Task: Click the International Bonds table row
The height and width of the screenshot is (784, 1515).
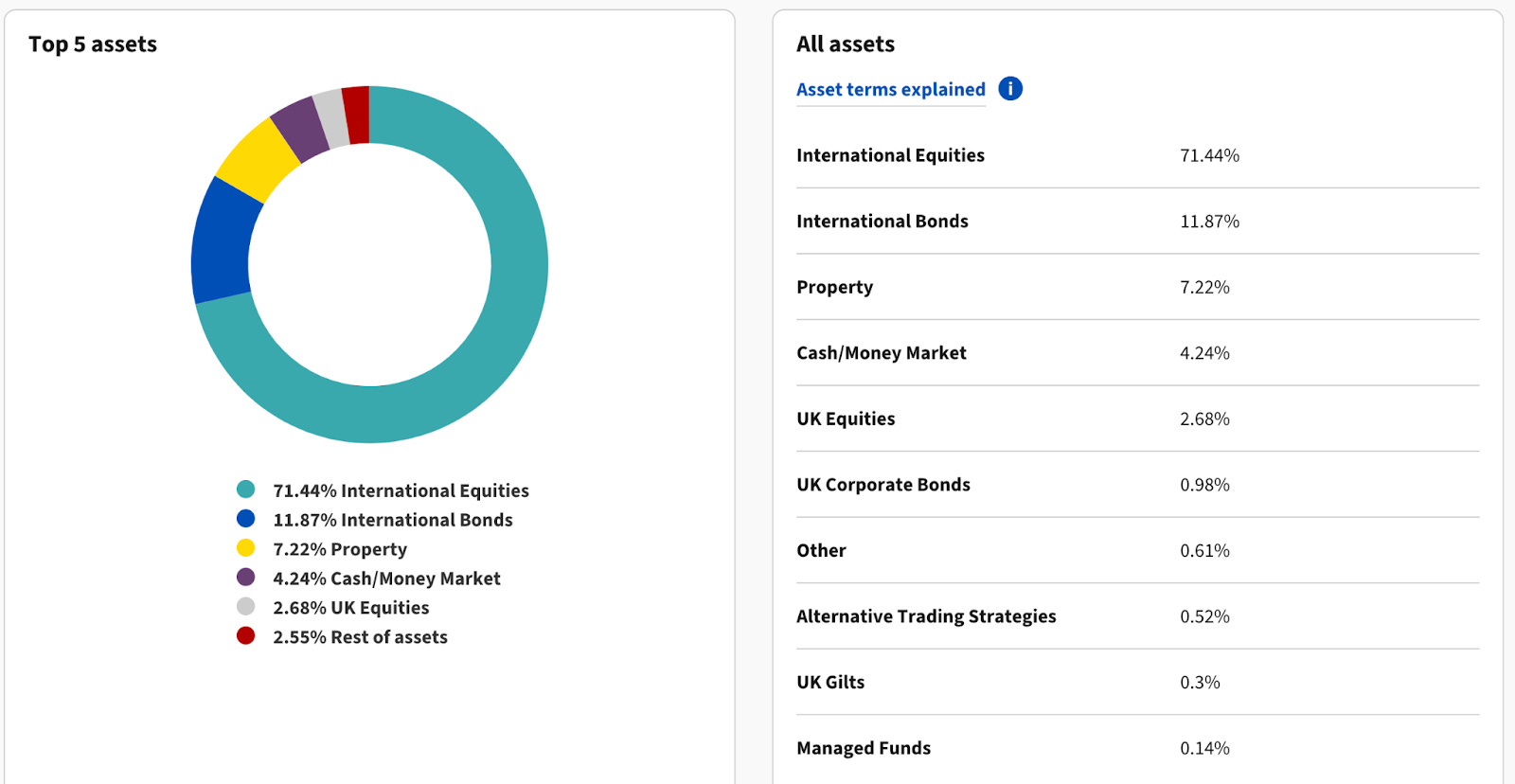Action: coord(1137,221)
